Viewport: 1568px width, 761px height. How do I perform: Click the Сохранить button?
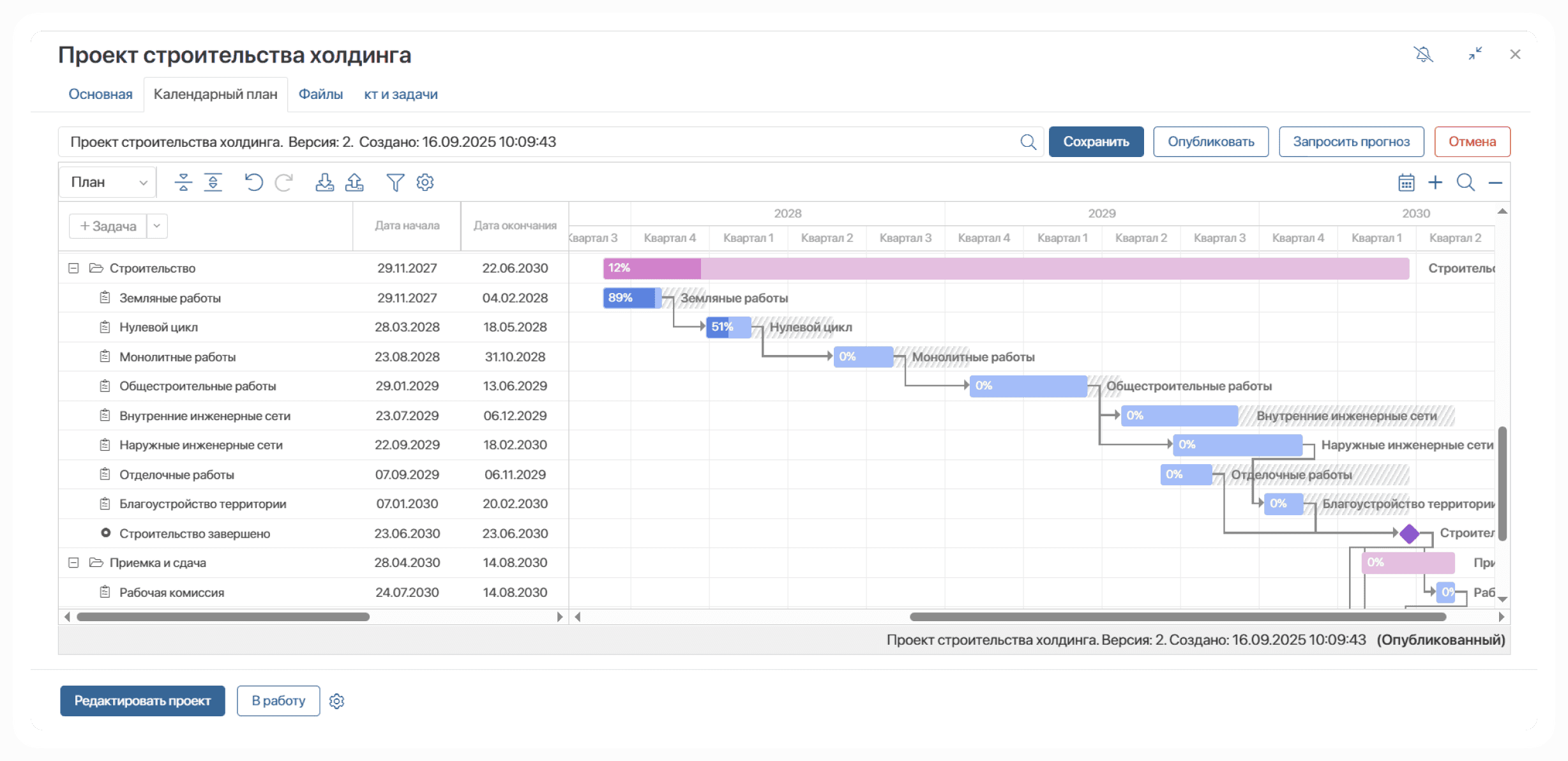[x=1096, y=142]
